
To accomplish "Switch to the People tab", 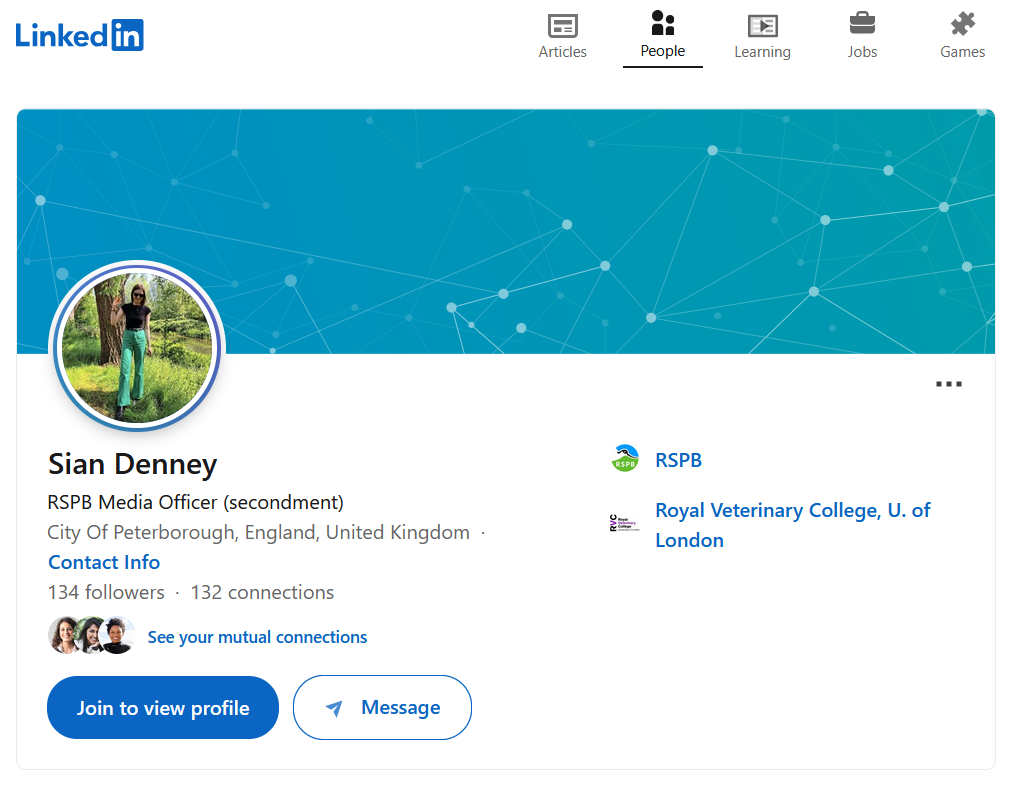I will click(x=662, y=37).
